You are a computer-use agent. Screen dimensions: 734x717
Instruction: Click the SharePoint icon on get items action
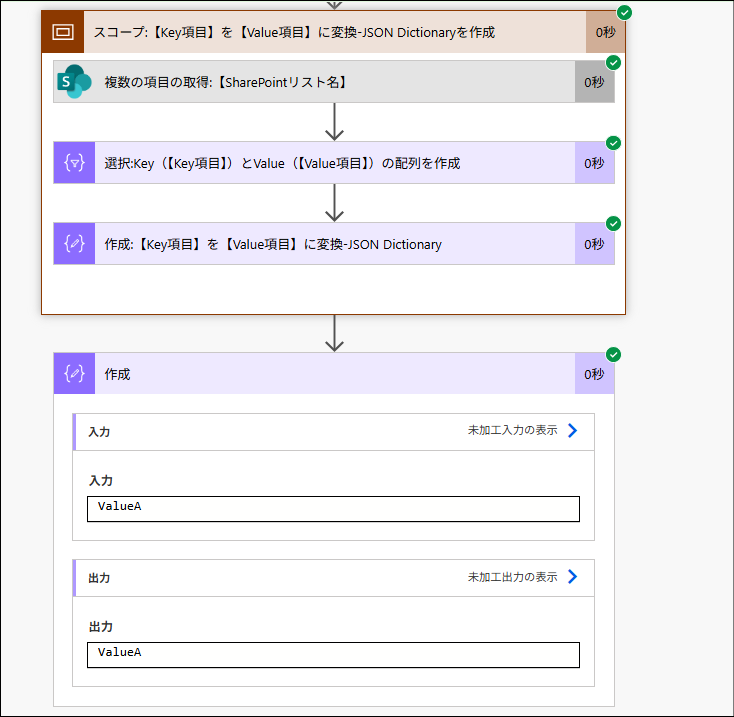pyautogui.click(x=74, y=81)
